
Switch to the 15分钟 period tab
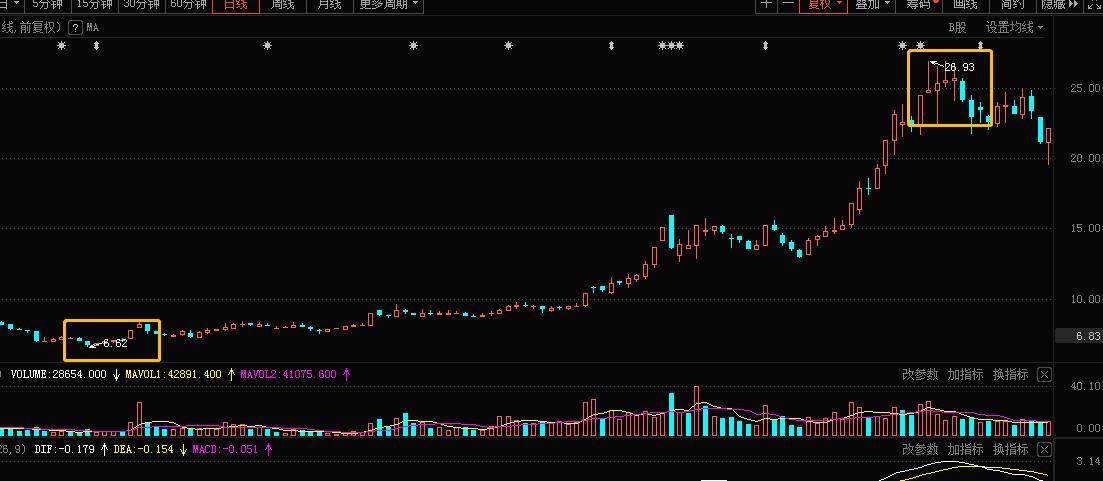click(x=94, y=4)
